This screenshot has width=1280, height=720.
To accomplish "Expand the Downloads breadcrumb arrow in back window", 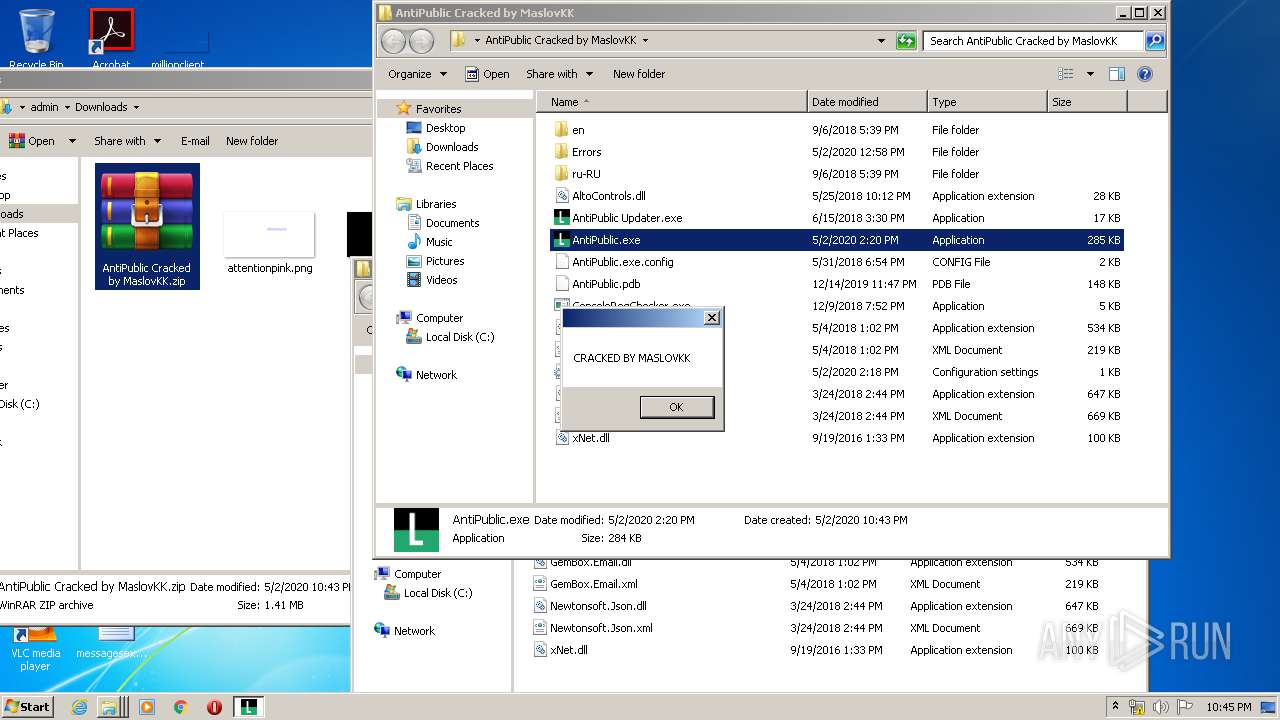I will (x=136, y=107).
